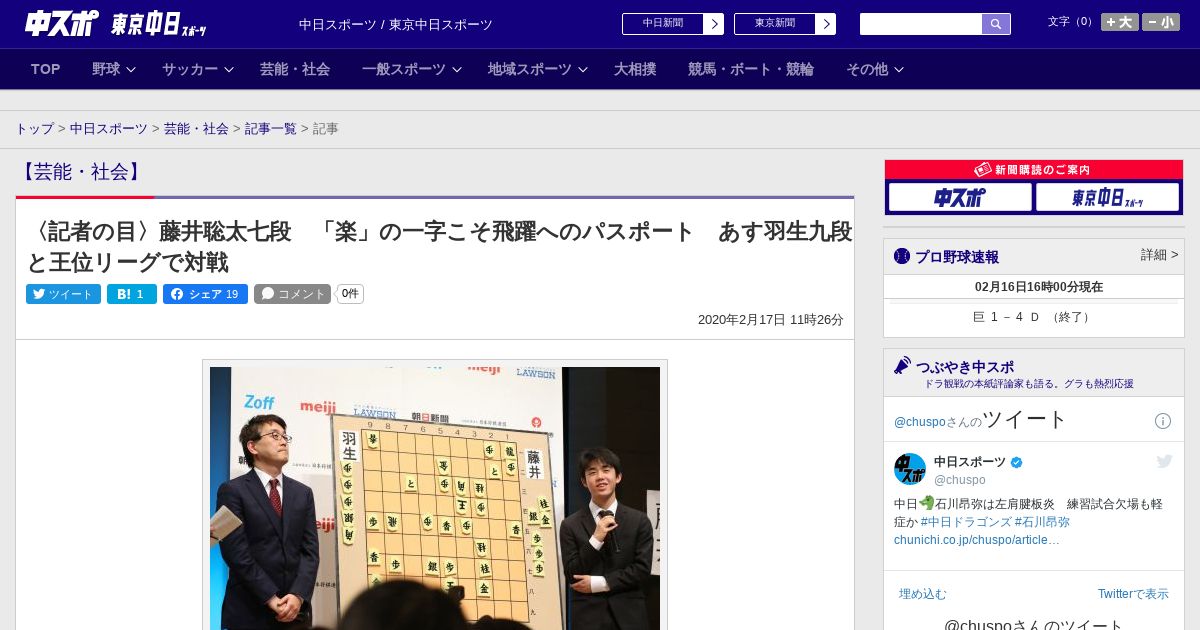Expand the サッカー menu
The height and width of the screenshot is (630, 1200).
coord(198,69)
